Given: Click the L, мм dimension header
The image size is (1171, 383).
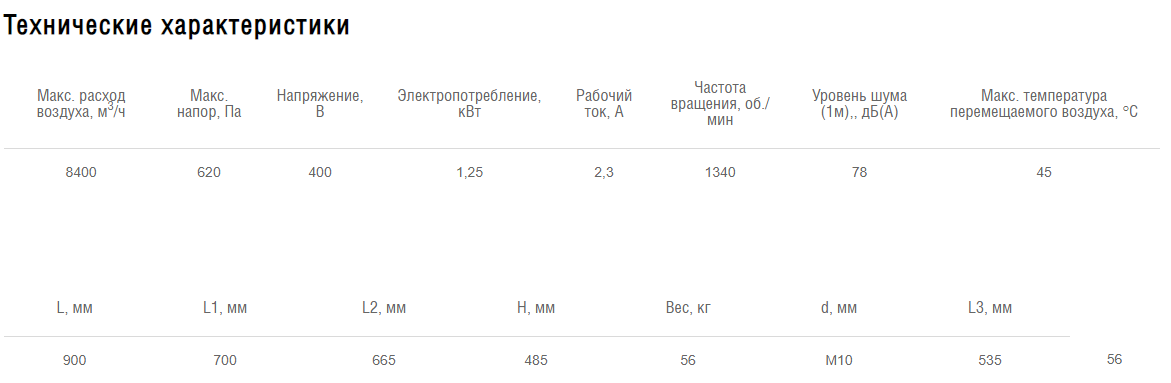Looking at the screenshot, I should tap(75, 308).
